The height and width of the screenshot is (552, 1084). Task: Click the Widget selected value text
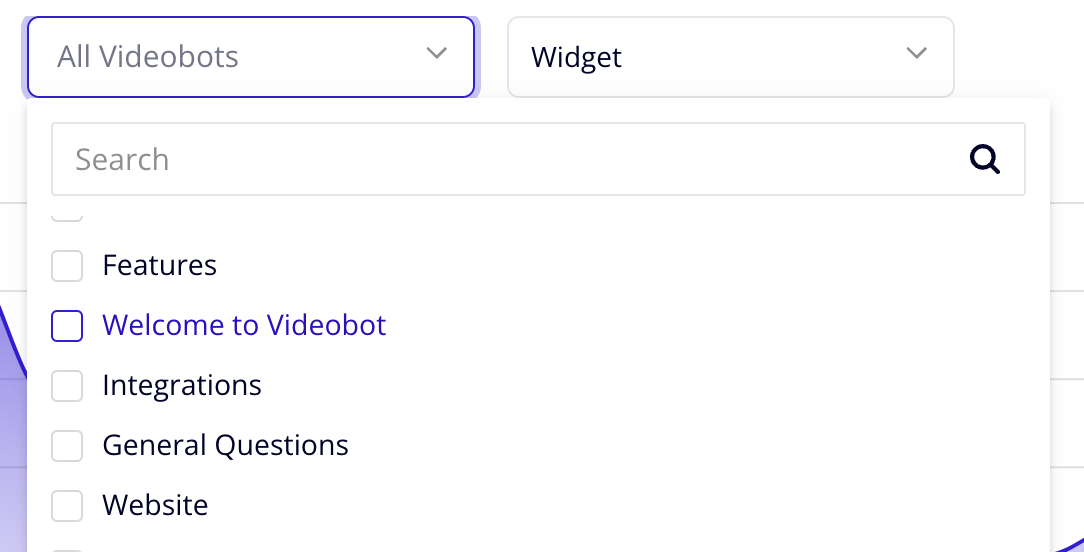576,57
